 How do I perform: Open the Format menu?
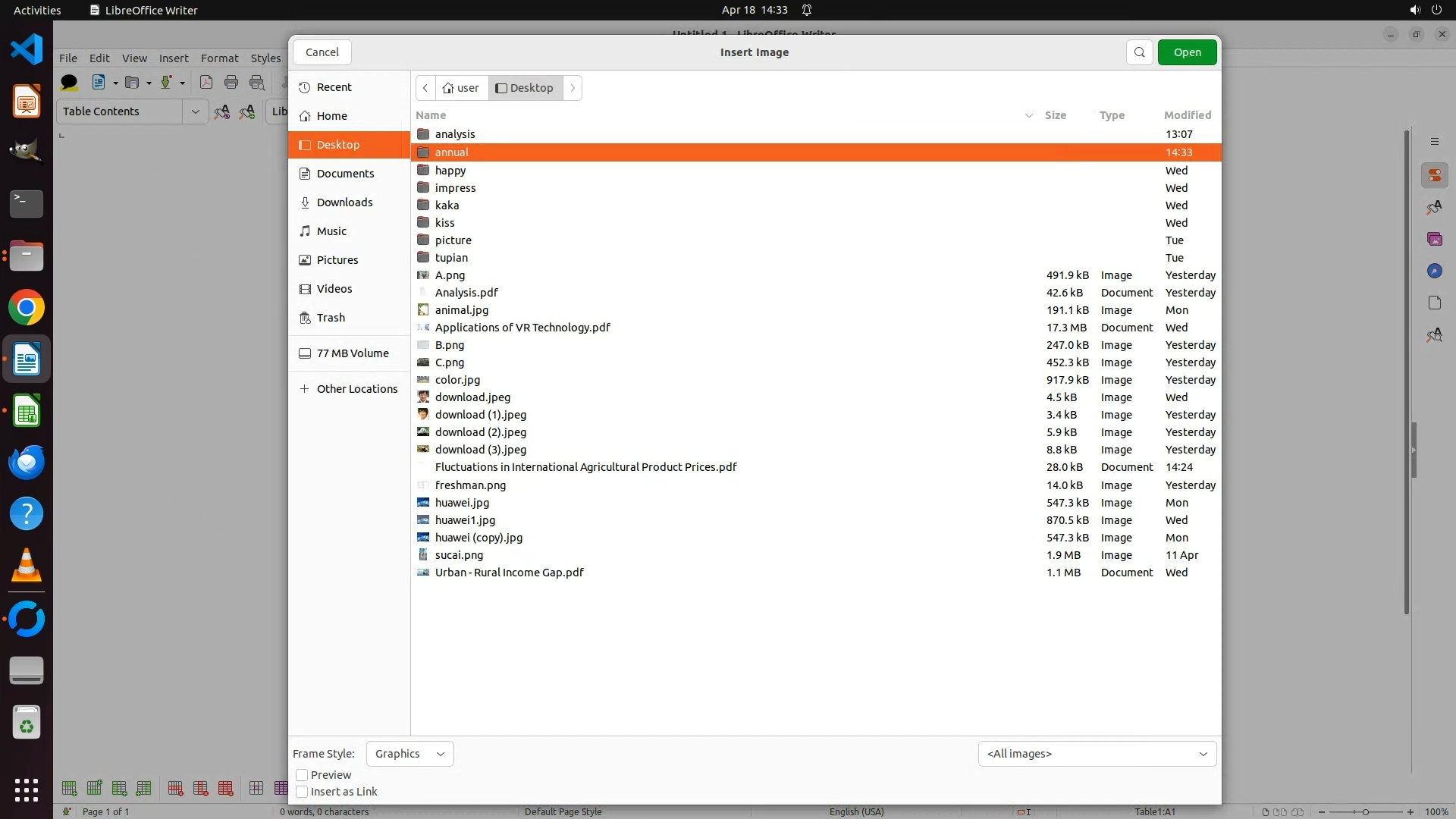219,58
